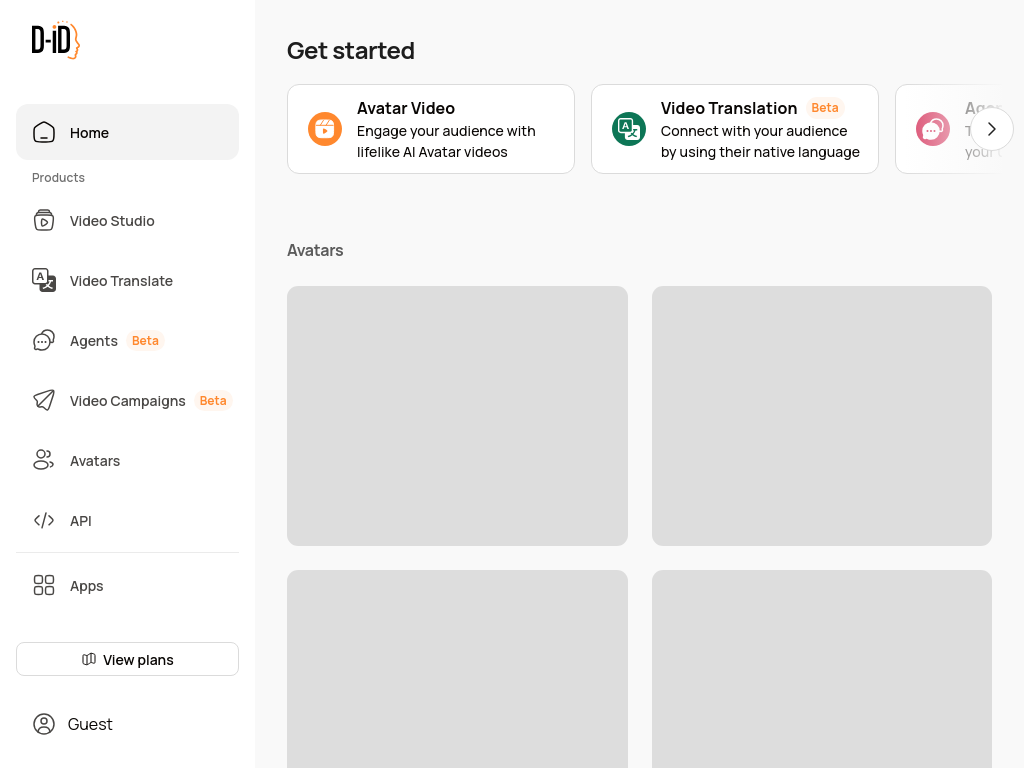Viewport: 1024px width, 768px height.
Task: Click the Agents chat bubble icon
Action: (44, 341)
